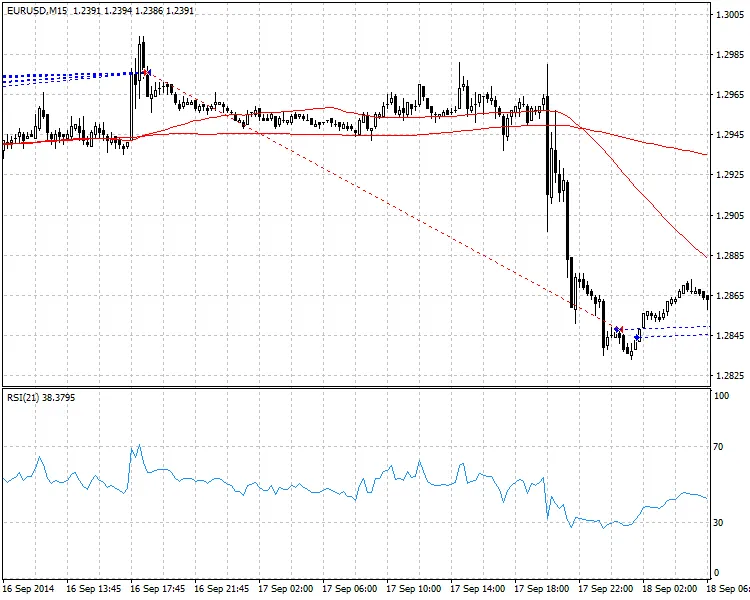750x600 pixels.
Task: Click the 1.2945 price axis label
Action: tap(727, 135)
